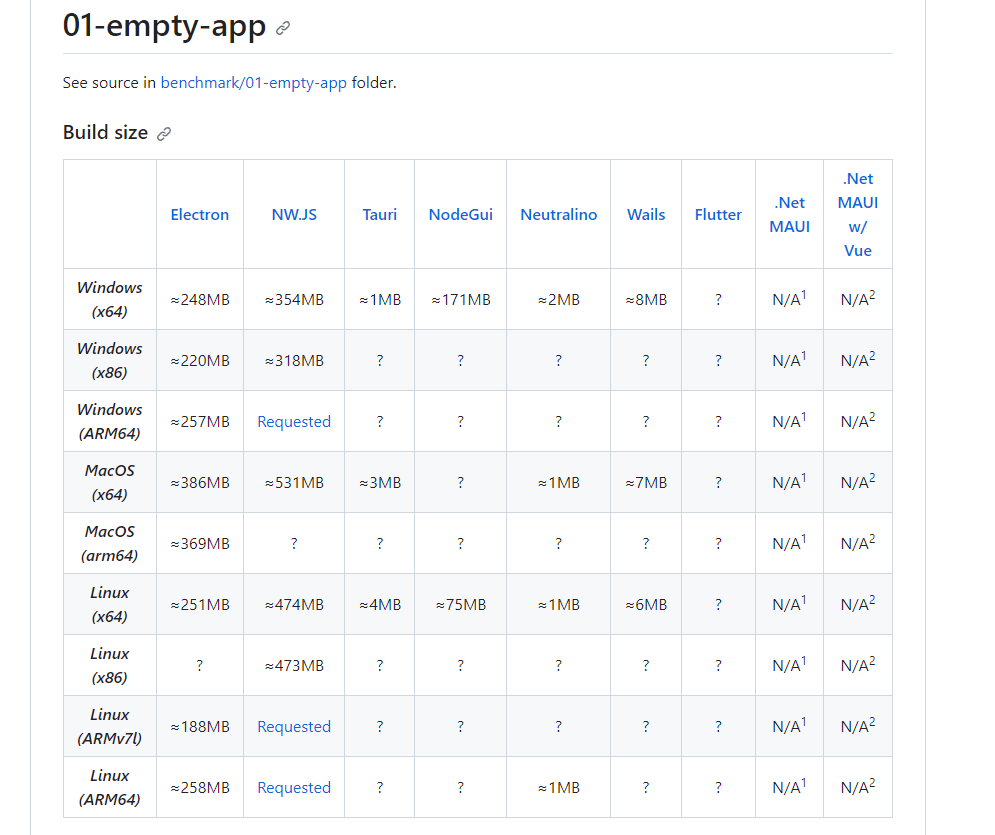Screen dimensions: 995x835
Task: Select the "≈75MB" NodeGui cell
Action: [461, 605]
